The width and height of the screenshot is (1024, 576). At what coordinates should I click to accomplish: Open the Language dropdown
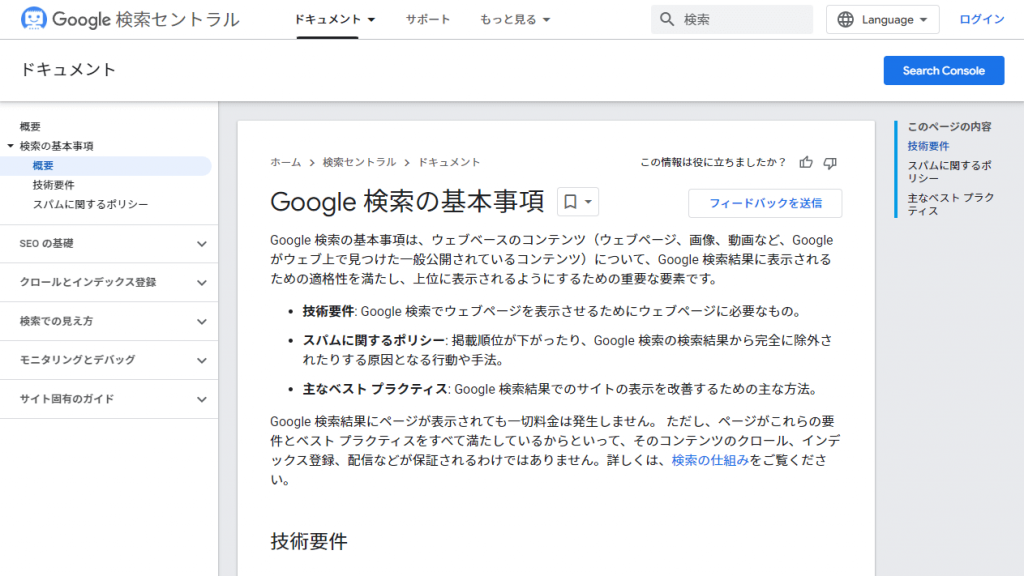point(882,20)
